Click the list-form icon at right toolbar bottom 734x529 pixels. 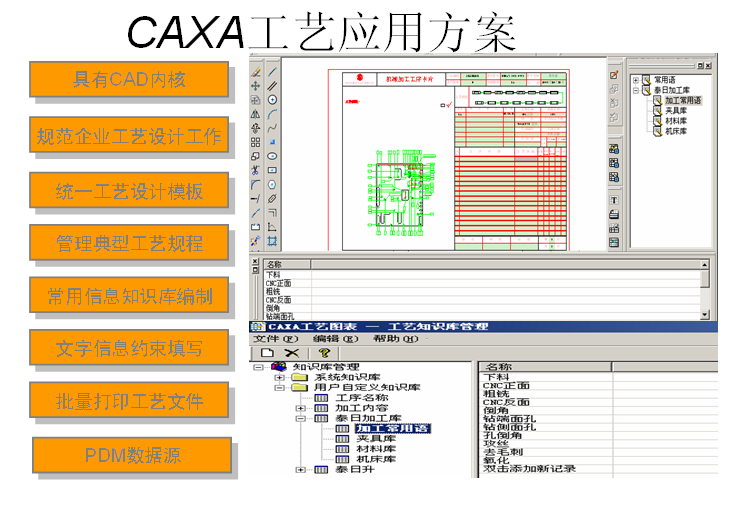tap(614, 242)
